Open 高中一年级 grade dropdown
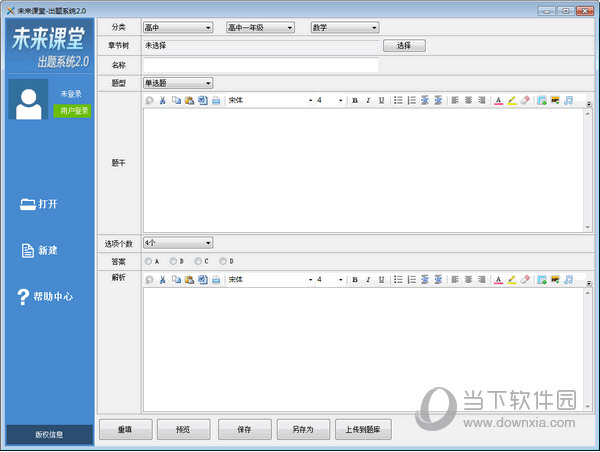 pyautogui.click(x=260, y=28)
